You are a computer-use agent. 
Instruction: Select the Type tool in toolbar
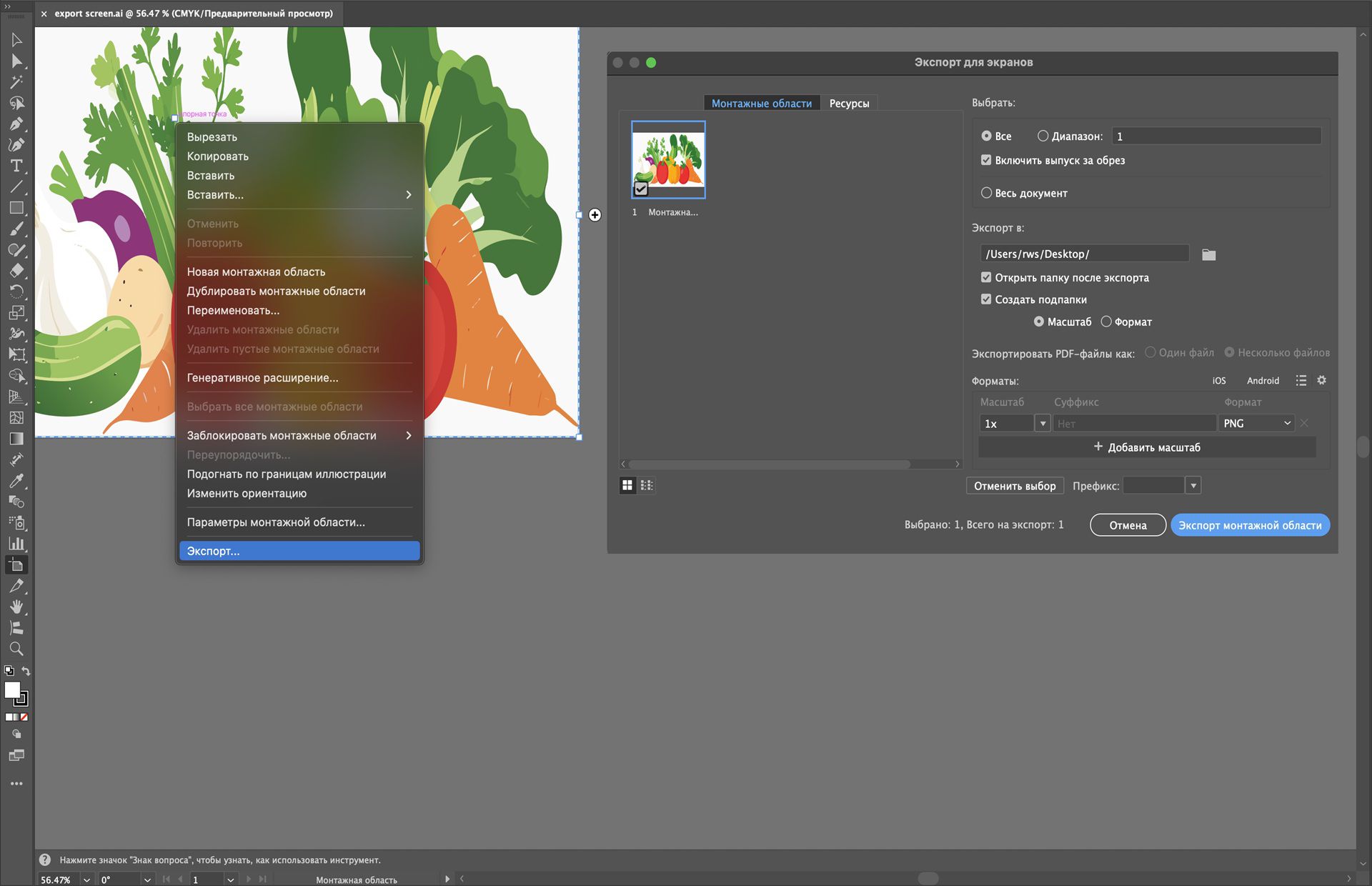16,166
